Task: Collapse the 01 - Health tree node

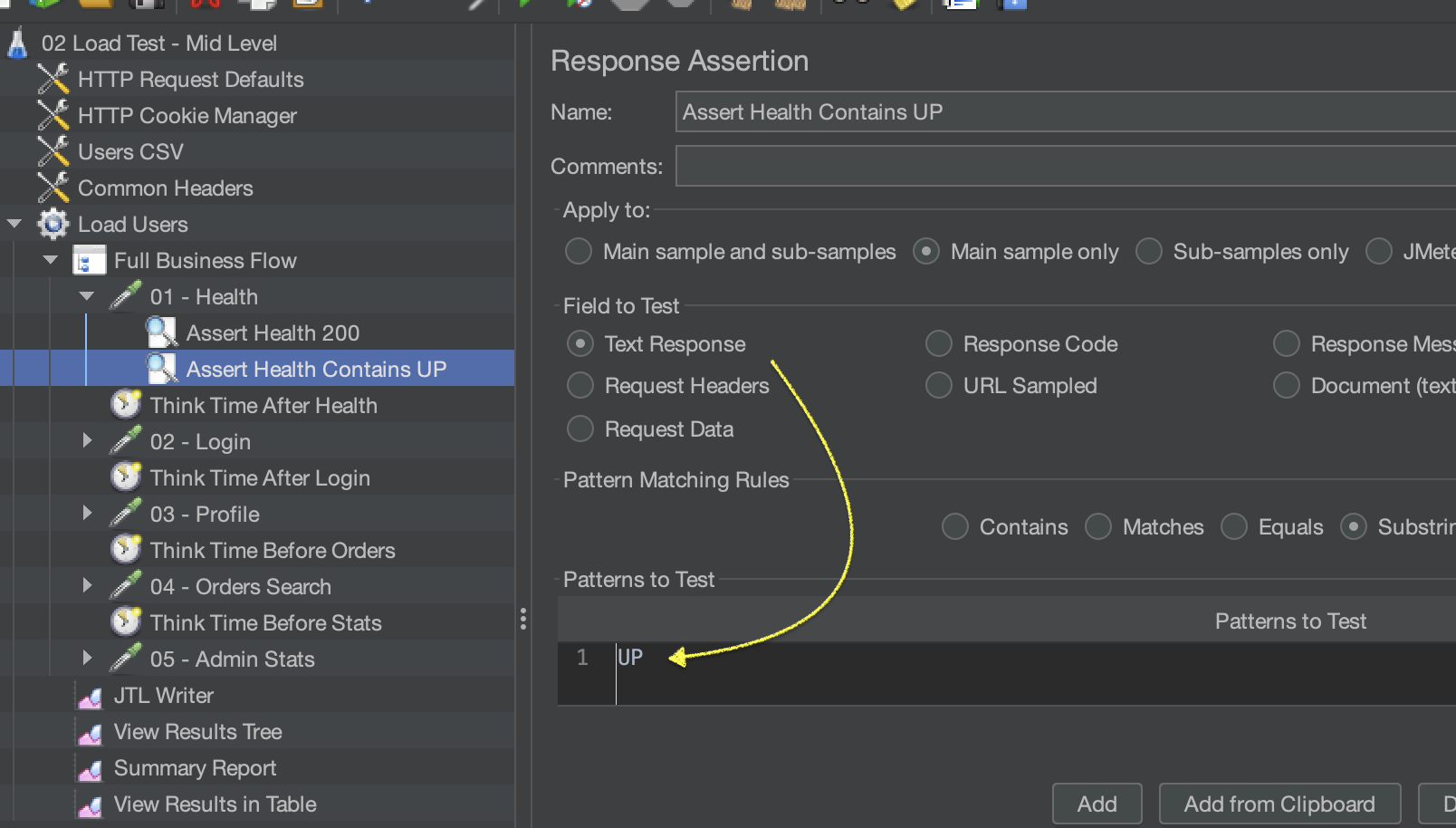Action: (87, 296)
